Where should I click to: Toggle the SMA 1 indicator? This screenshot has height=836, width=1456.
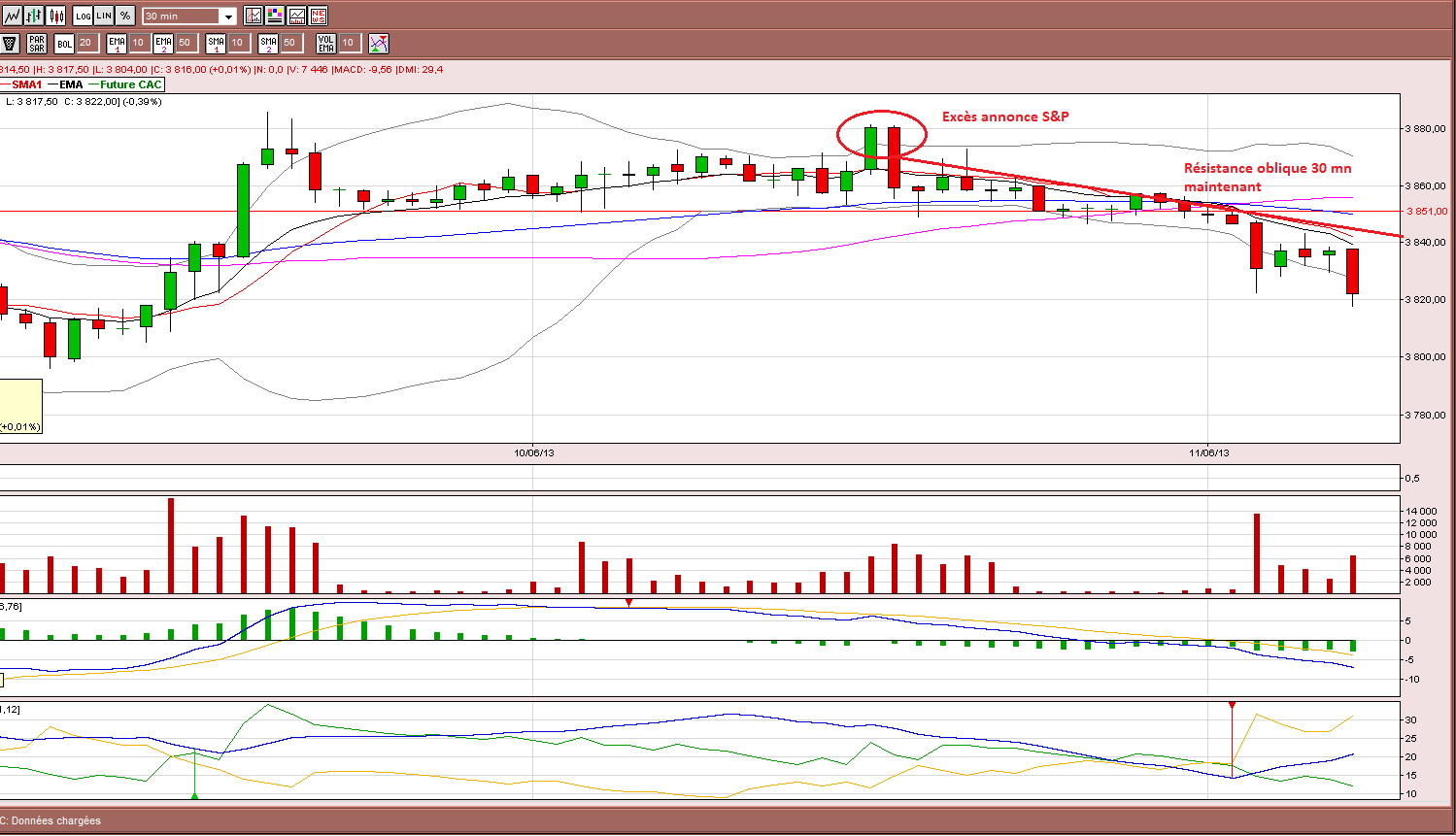216,43
